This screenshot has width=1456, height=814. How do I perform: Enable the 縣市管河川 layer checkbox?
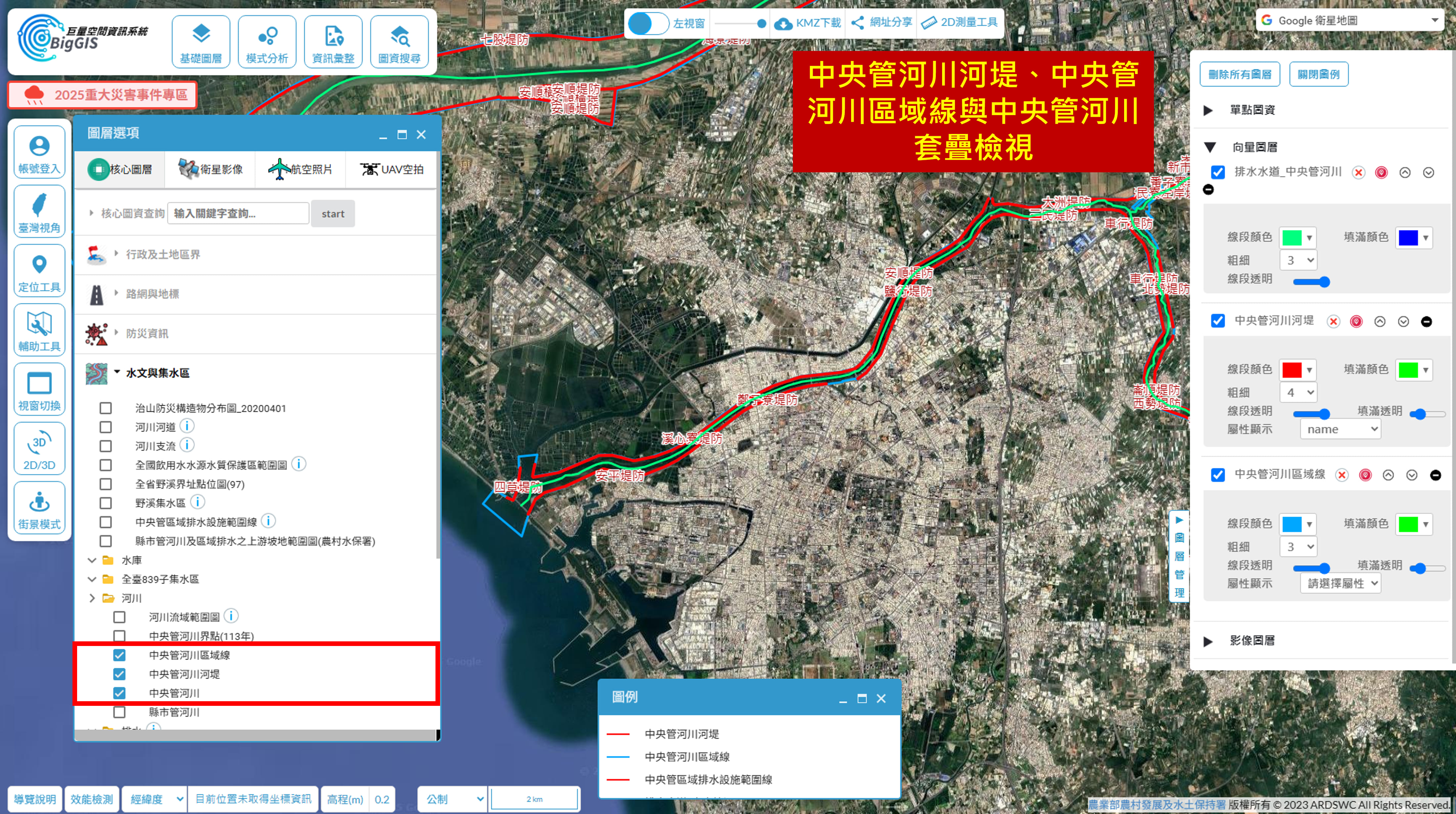pyautogui.click(x=119, y=712)
